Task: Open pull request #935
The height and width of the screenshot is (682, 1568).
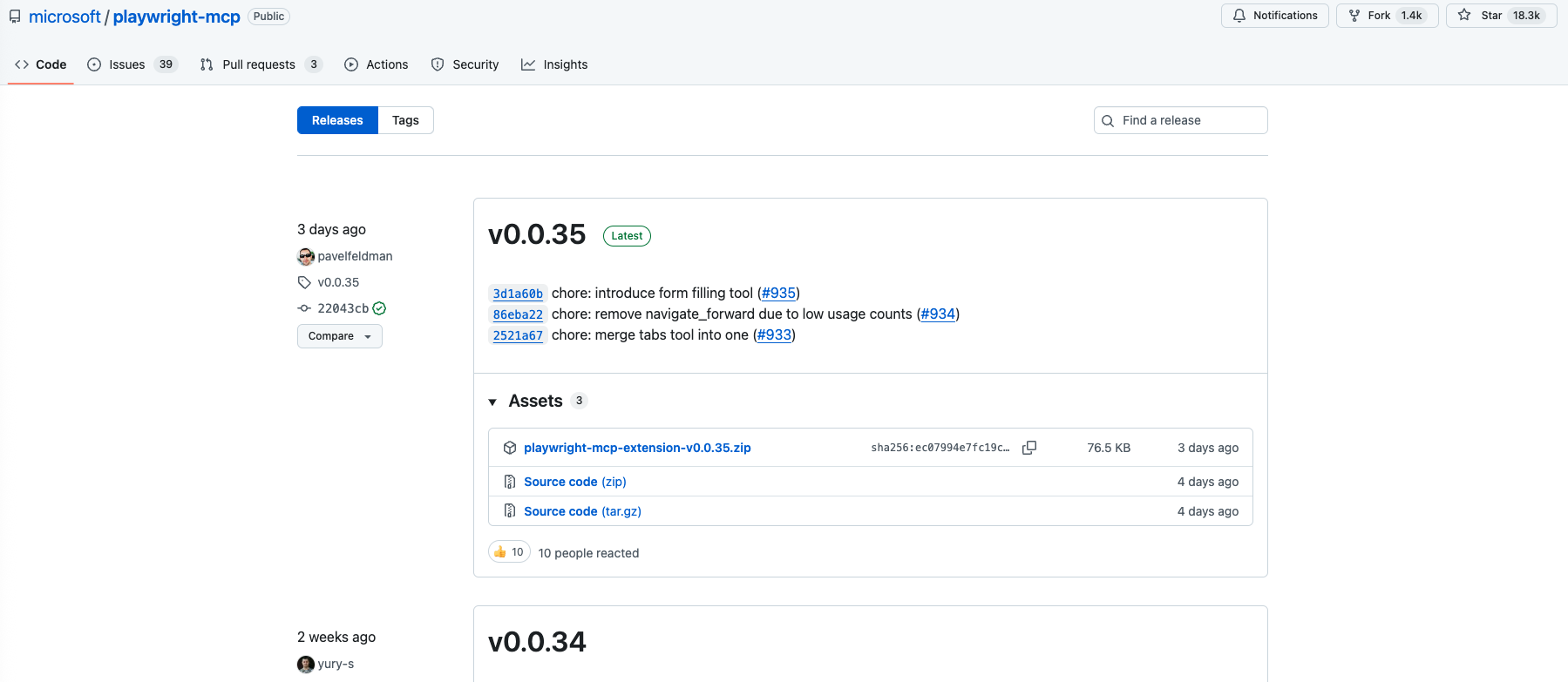Action: (x=778, y=293)
